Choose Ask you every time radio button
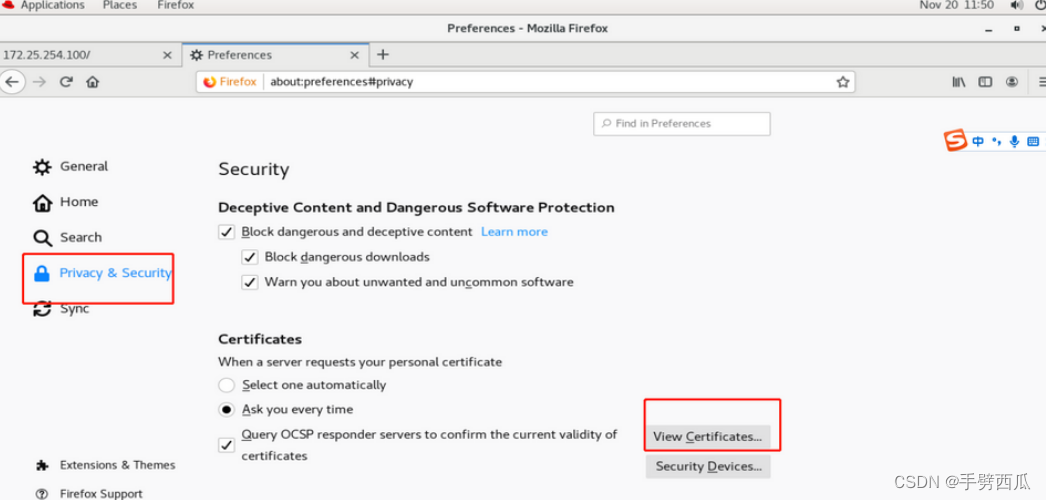 [x=227, y=410]
